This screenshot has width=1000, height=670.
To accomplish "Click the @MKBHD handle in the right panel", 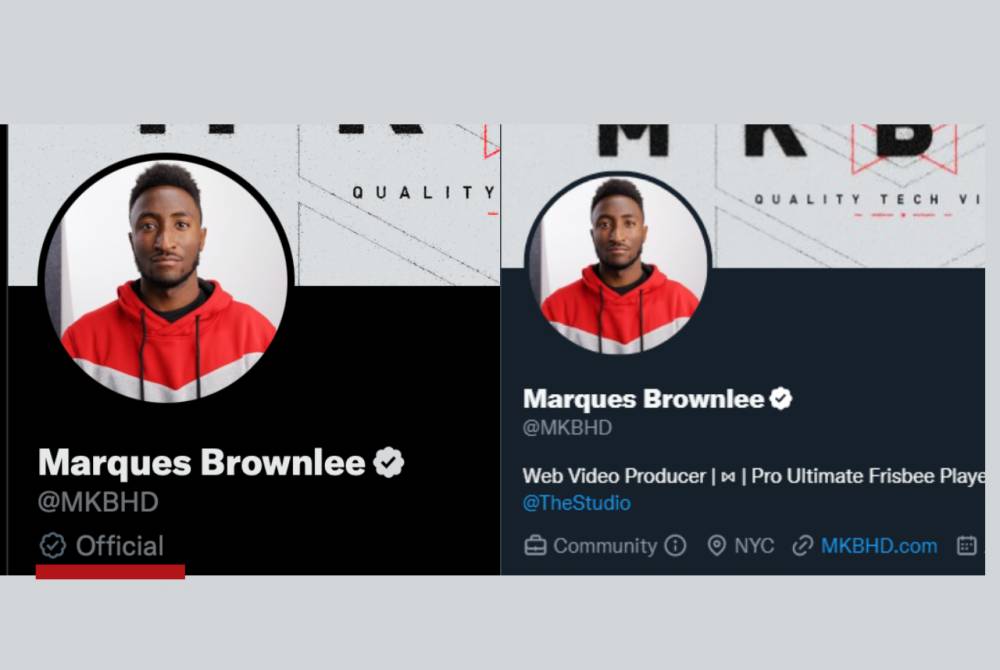I will (x=567, y=427).
